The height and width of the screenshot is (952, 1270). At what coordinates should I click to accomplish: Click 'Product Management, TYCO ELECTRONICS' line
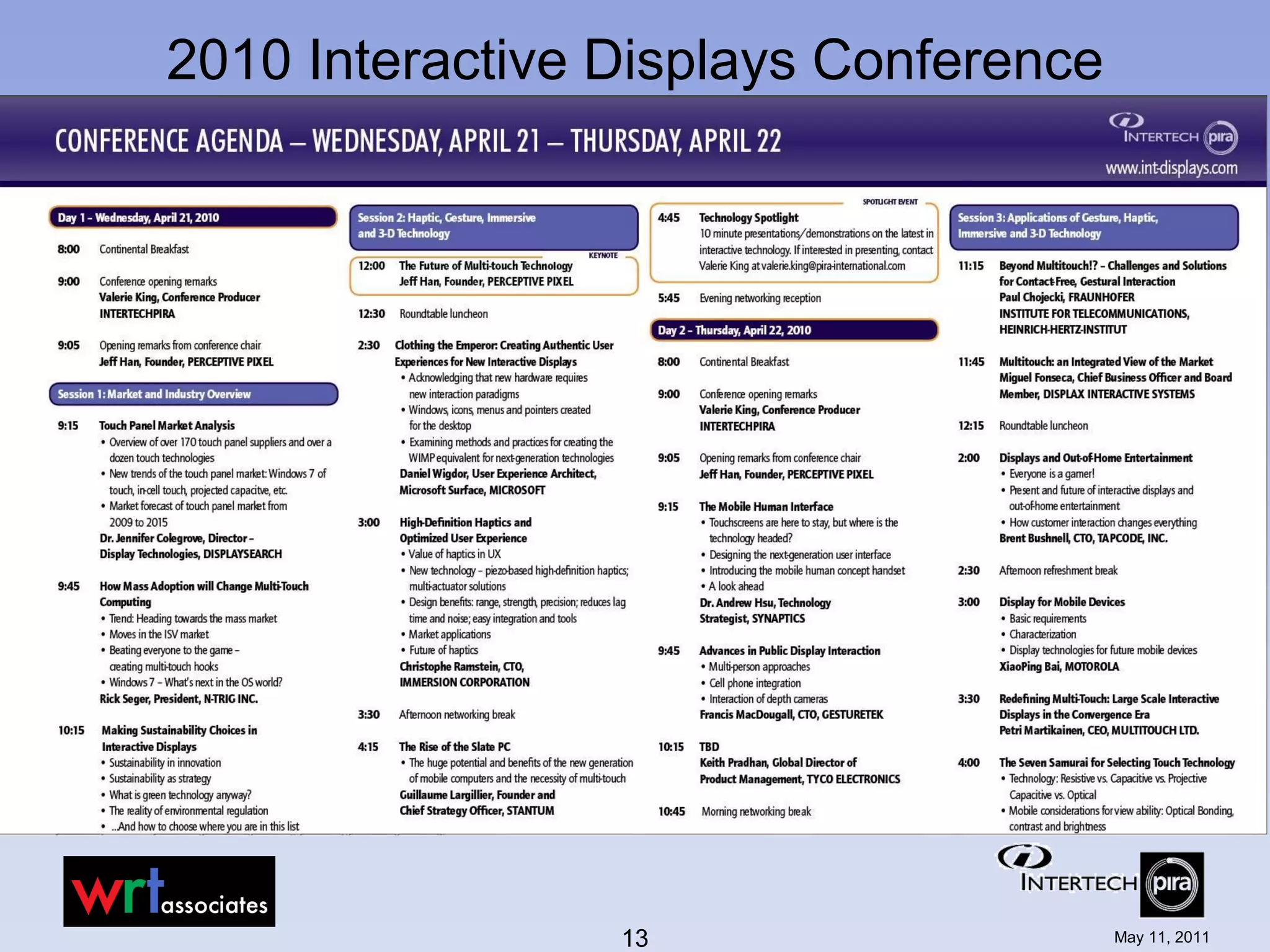(x=800, y=779)
